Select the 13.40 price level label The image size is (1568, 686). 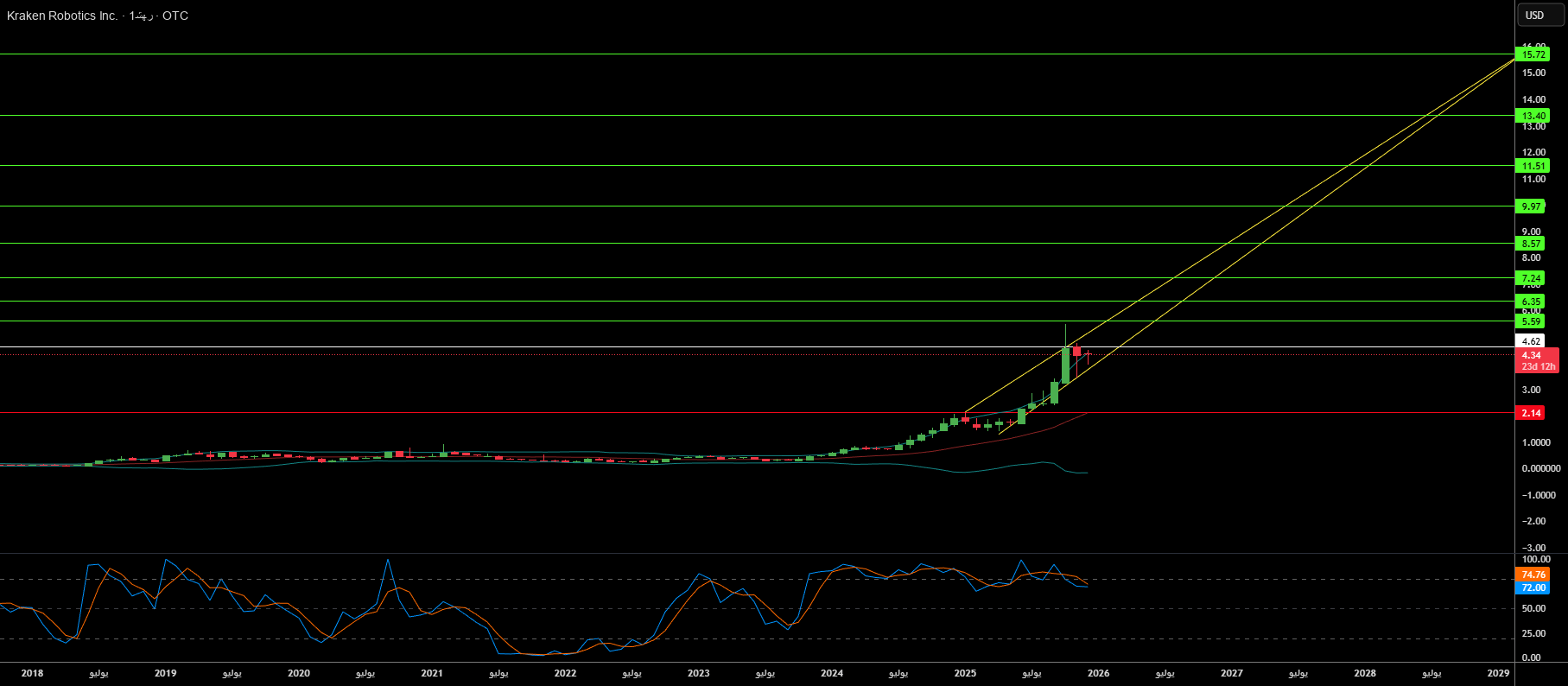[1533, 116]
